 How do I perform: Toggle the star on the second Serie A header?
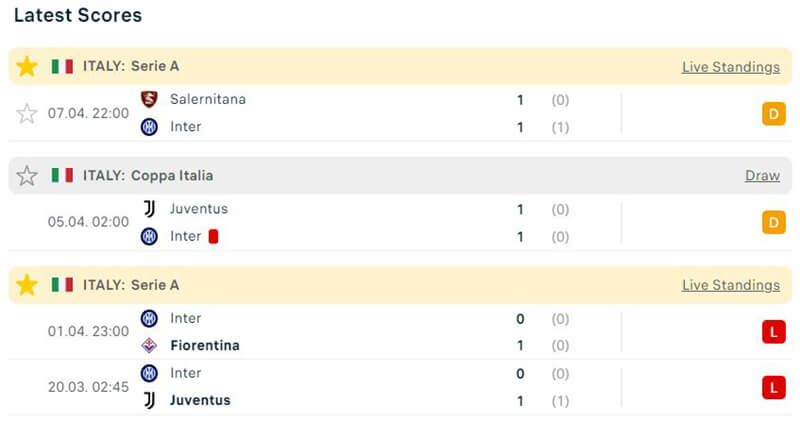[27, 285]
